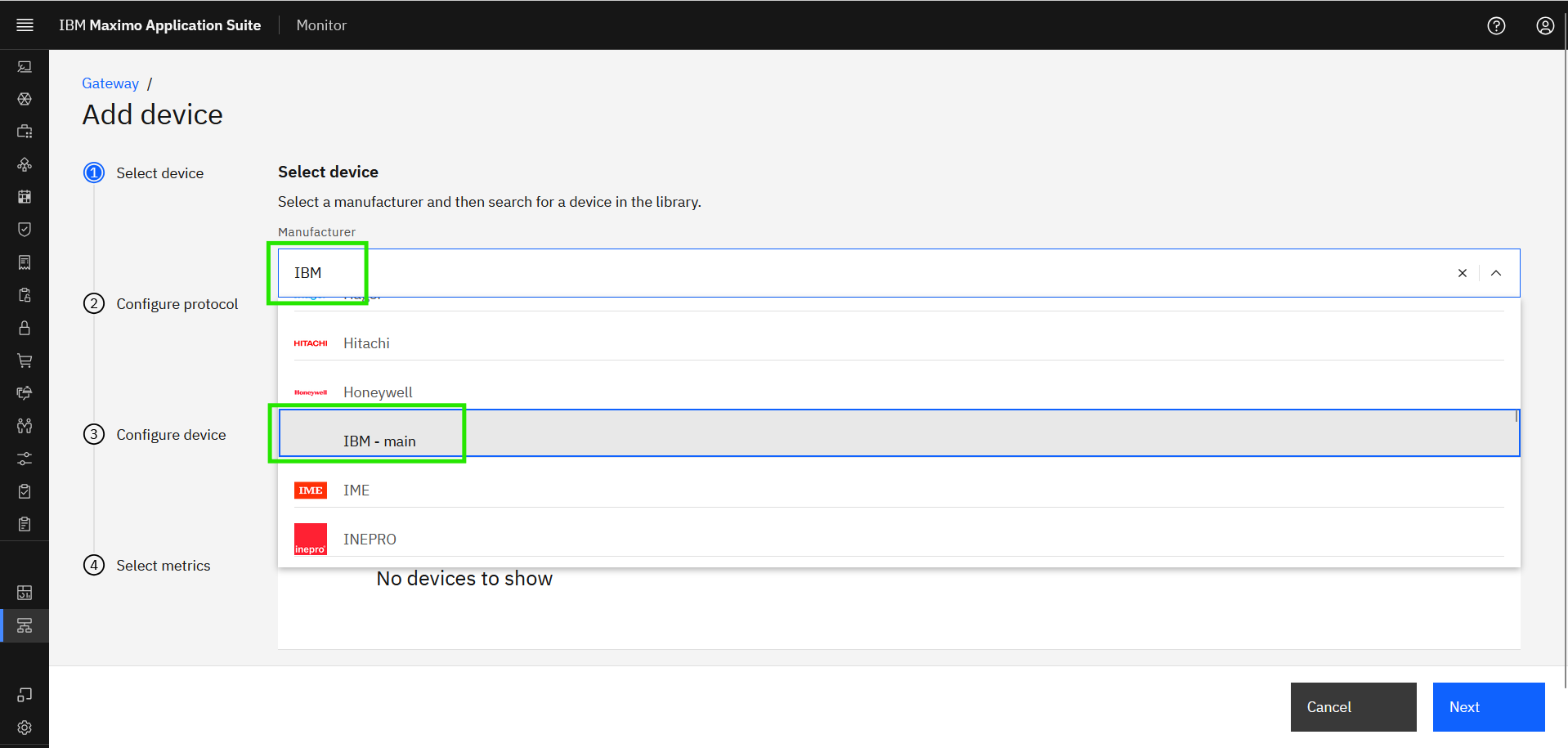Click the shield checkmark sidebar icon
The image size is (1568, 748).
click(25, 230)
